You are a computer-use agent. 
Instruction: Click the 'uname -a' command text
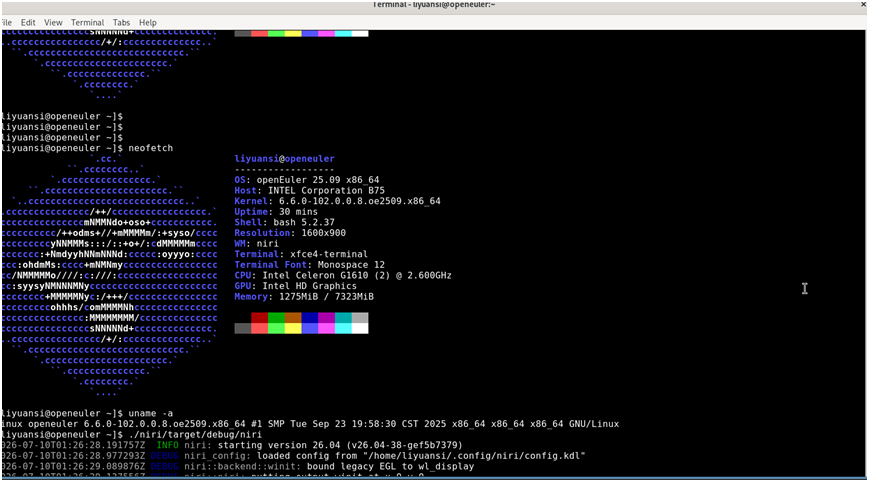click(151, 413)
